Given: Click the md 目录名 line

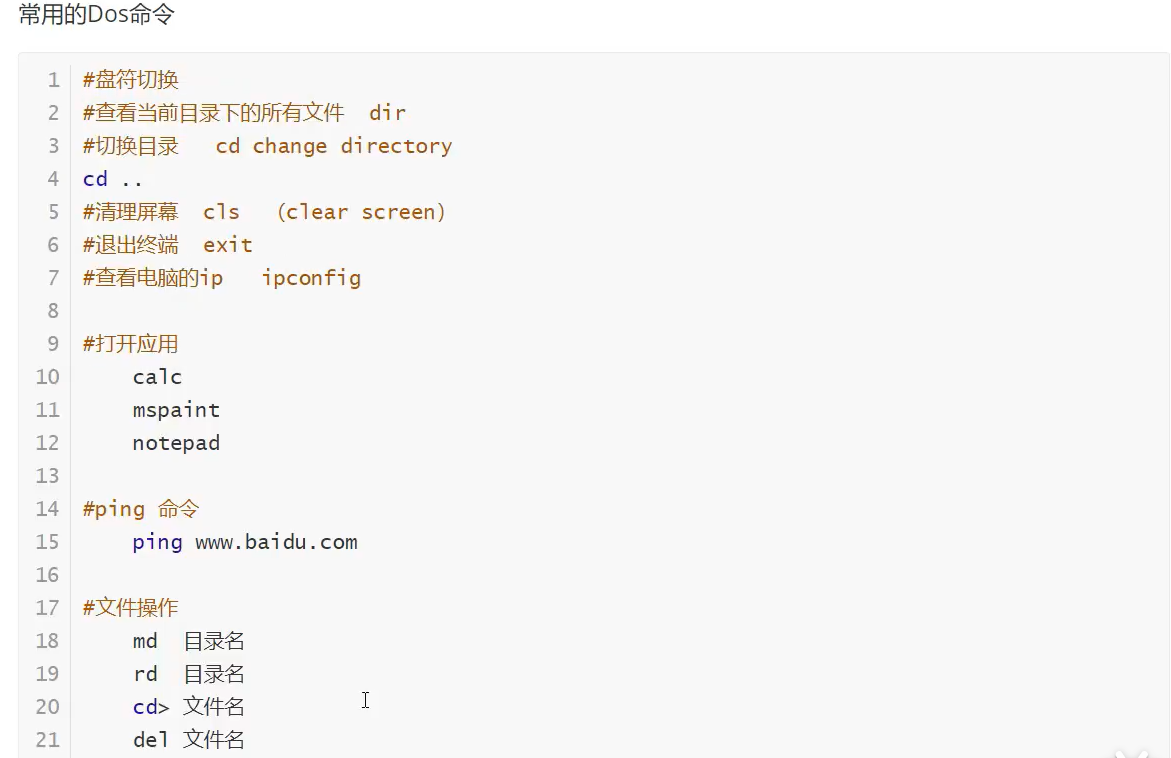Looking at the screenshot, I should tap(188, 641).
